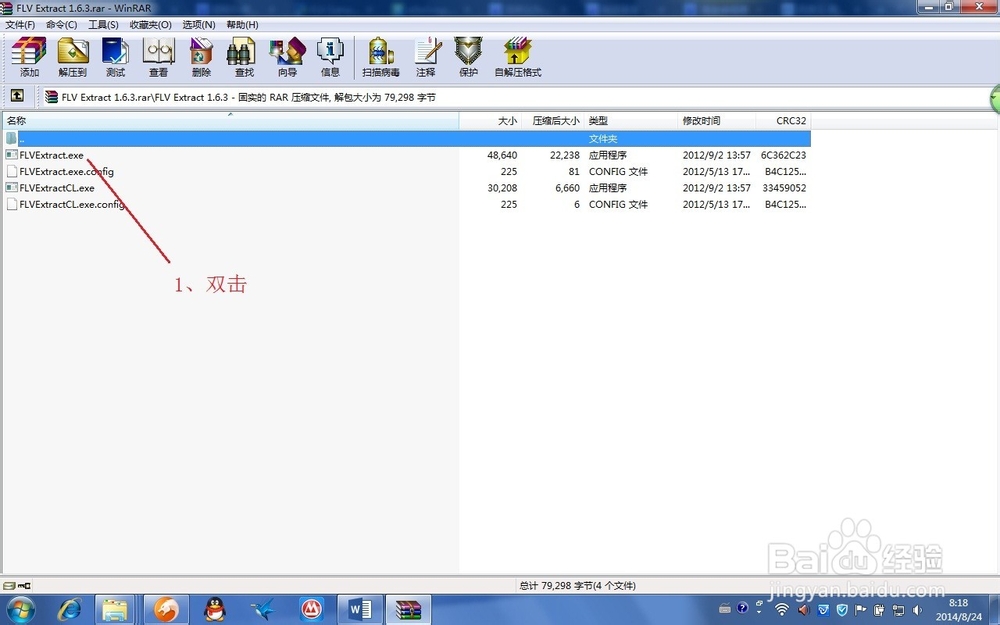Select the FLVExtract.exe.config file
This screenshot has height=625, width=1000.
pyautogui.click(x=66, y=172)
